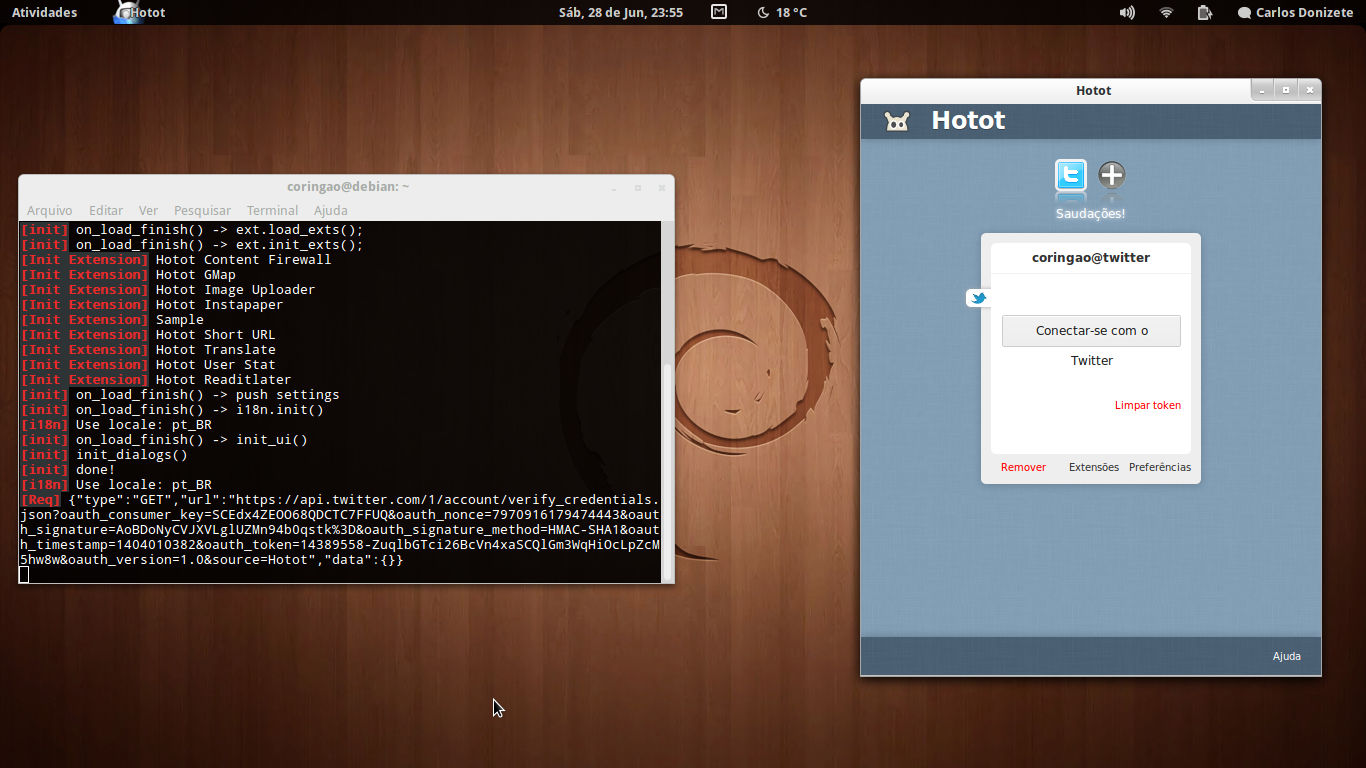Click the coringao@debian terminal title bar
1366x768 pixels.
347,187
